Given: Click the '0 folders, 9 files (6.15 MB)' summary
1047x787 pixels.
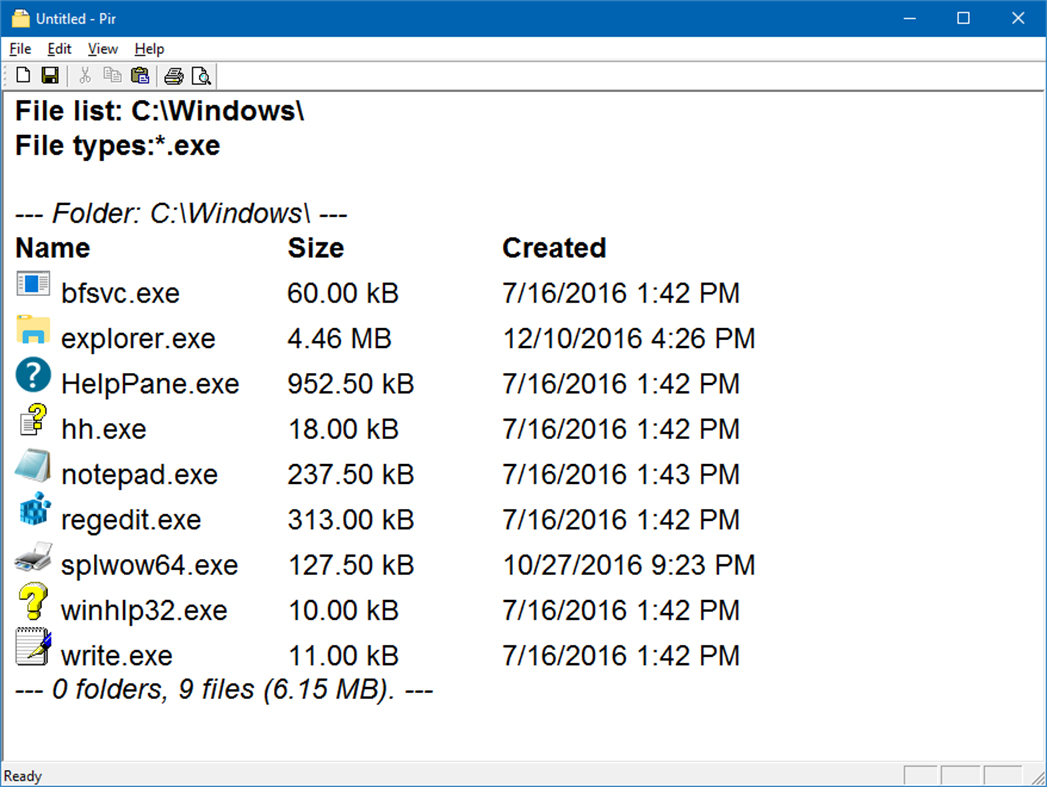Looking at the screenshot, I should 224,690.
